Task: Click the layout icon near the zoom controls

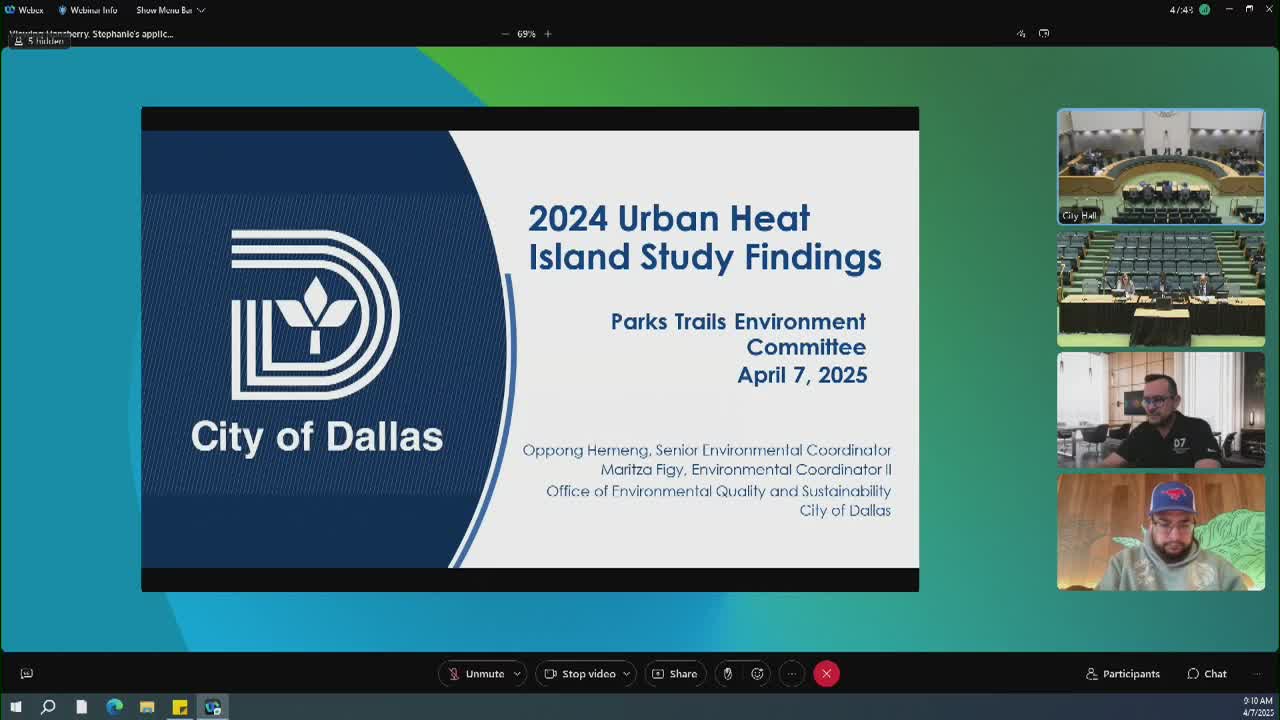Action: 1043,33
